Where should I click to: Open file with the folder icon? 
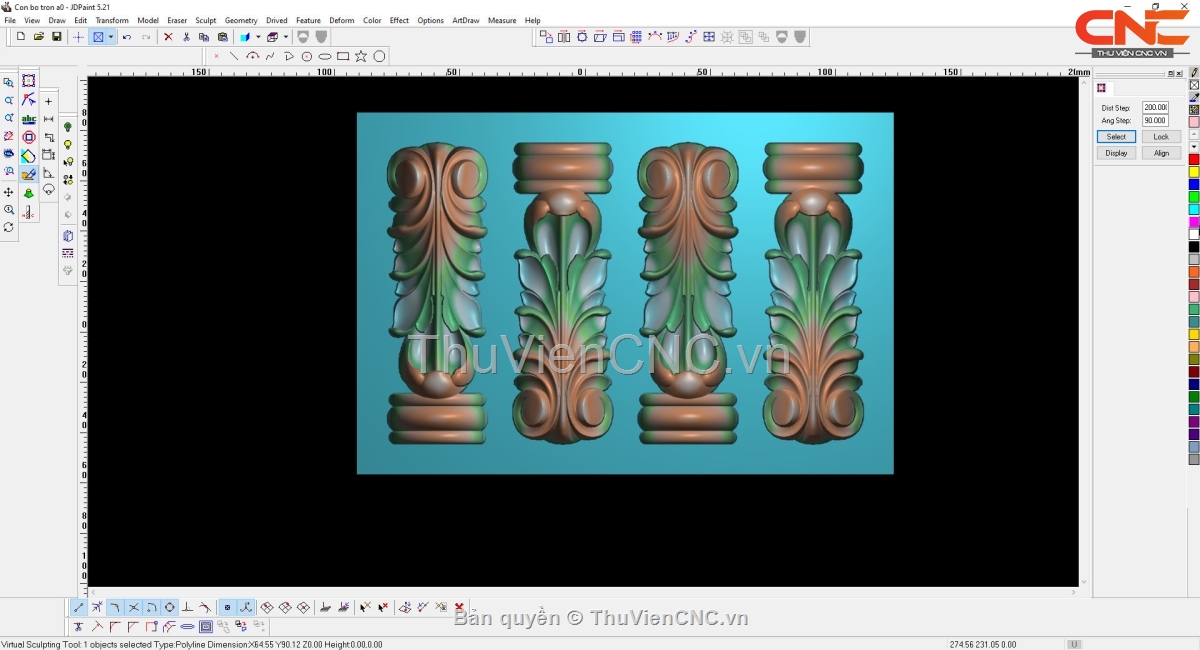tap(38, 37)
